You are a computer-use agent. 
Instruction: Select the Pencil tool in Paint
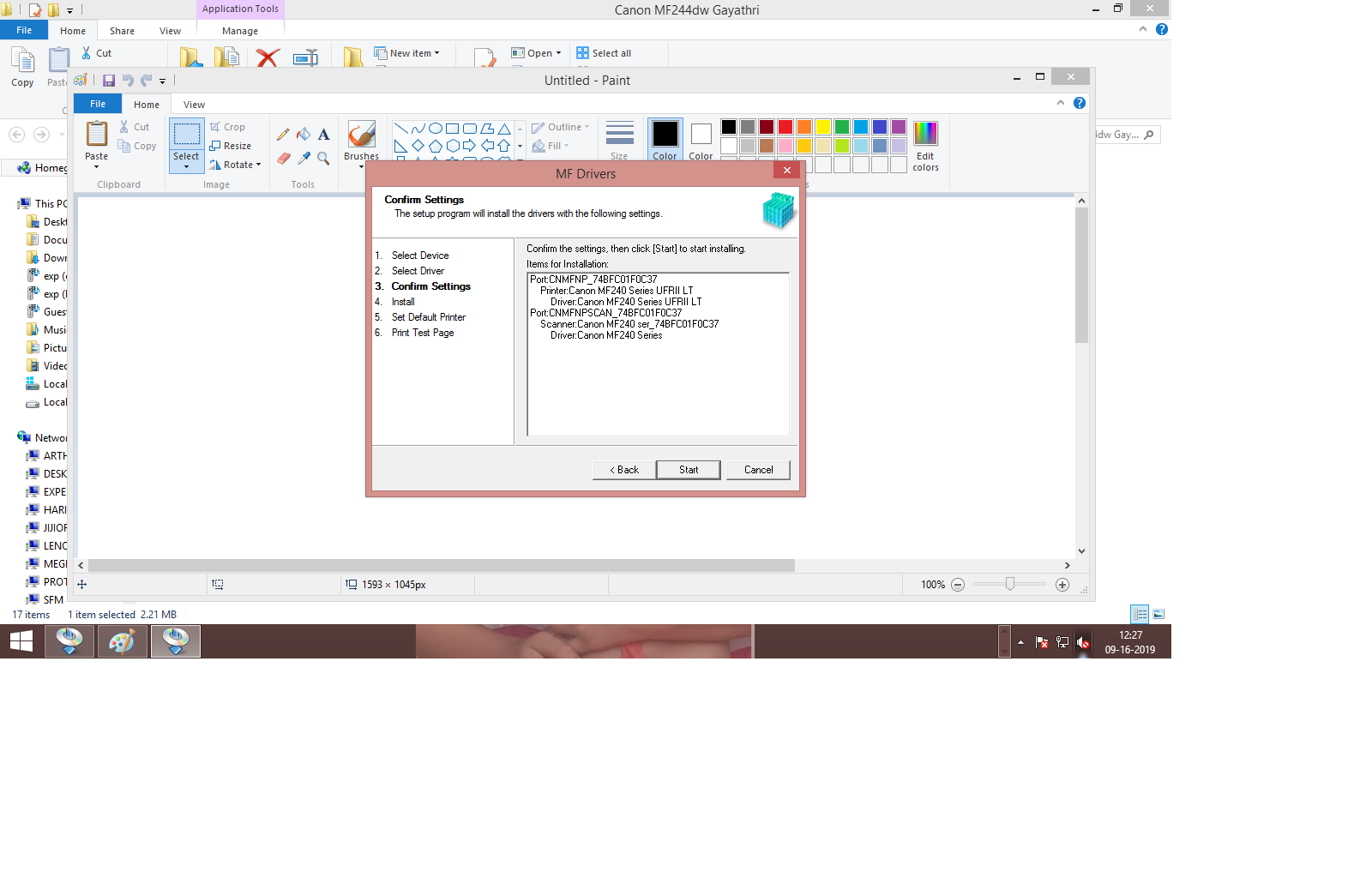[283, 135]
